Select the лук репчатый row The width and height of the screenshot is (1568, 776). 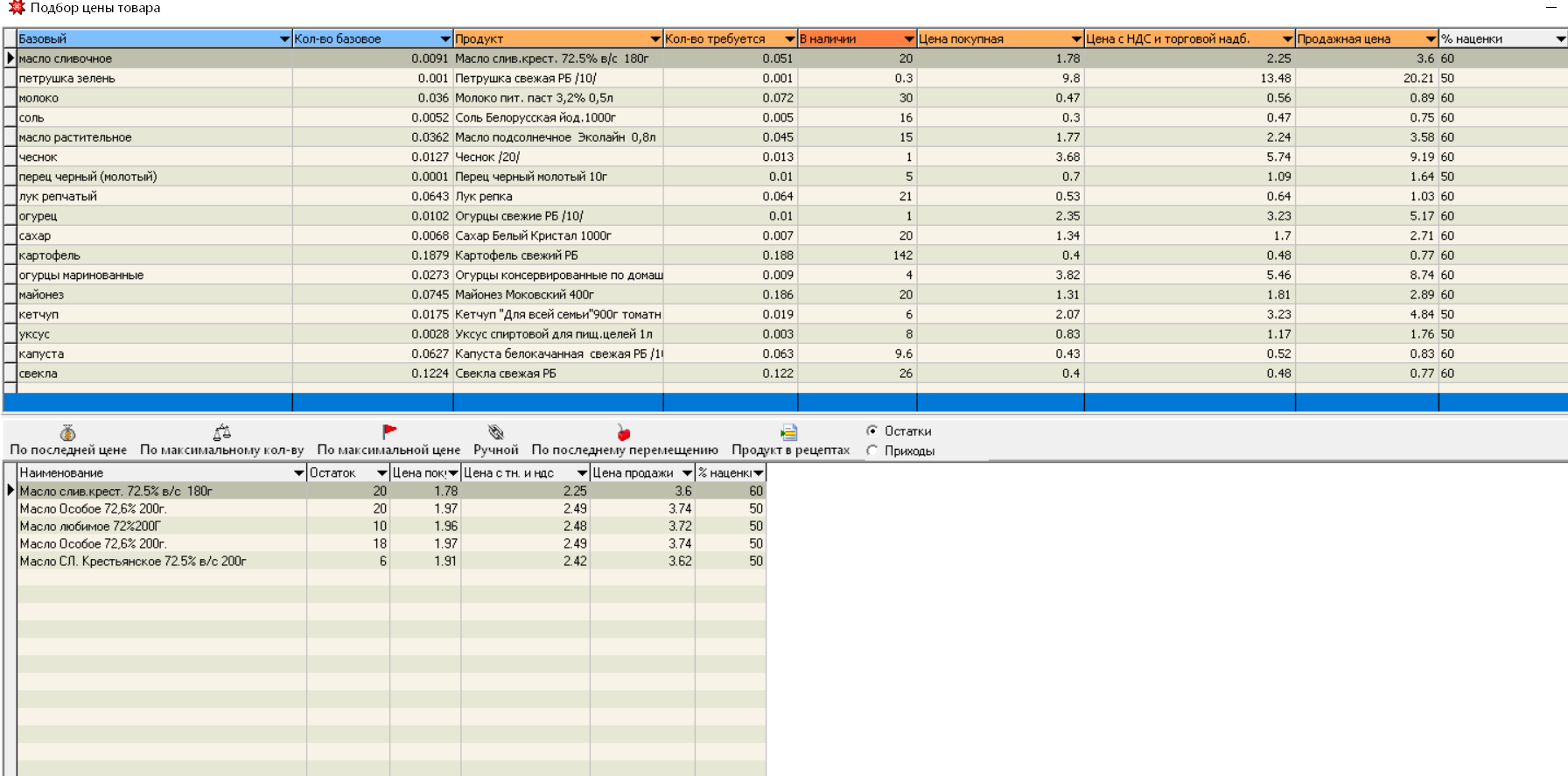(x=785, y=196)
